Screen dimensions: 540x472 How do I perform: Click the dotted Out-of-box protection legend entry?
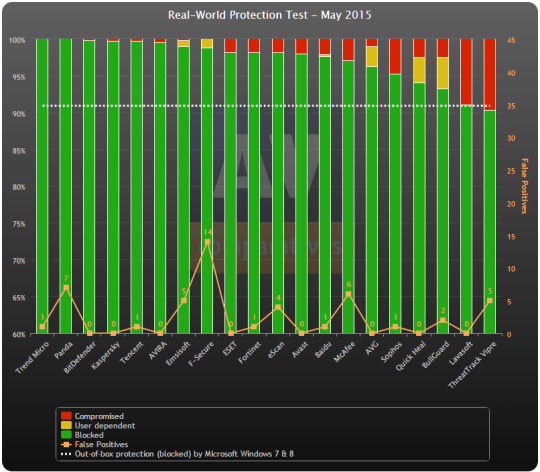[177, 454]
